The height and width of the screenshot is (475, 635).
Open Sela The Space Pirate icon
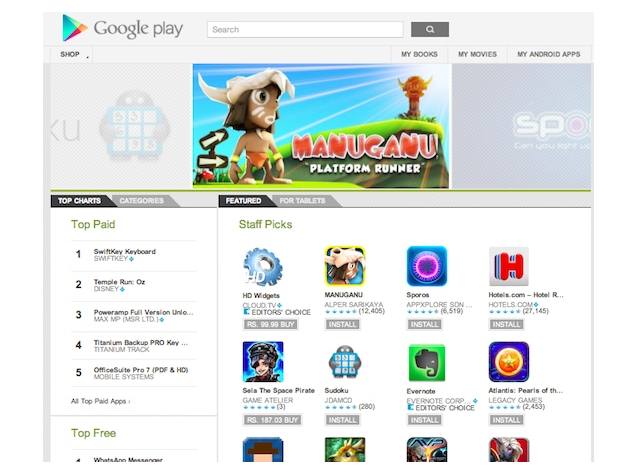pos(263,362)
